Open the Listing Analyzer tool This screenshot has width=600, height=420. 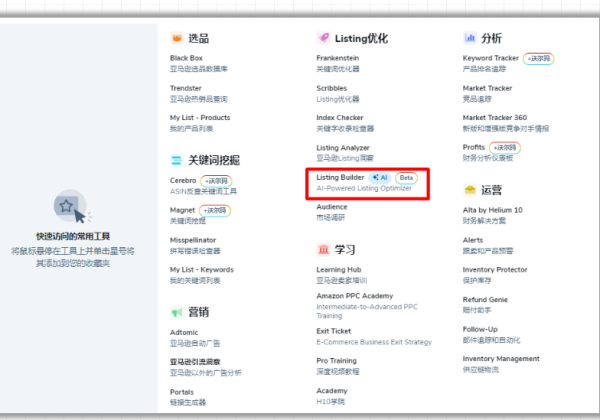(x=343, y=148)
